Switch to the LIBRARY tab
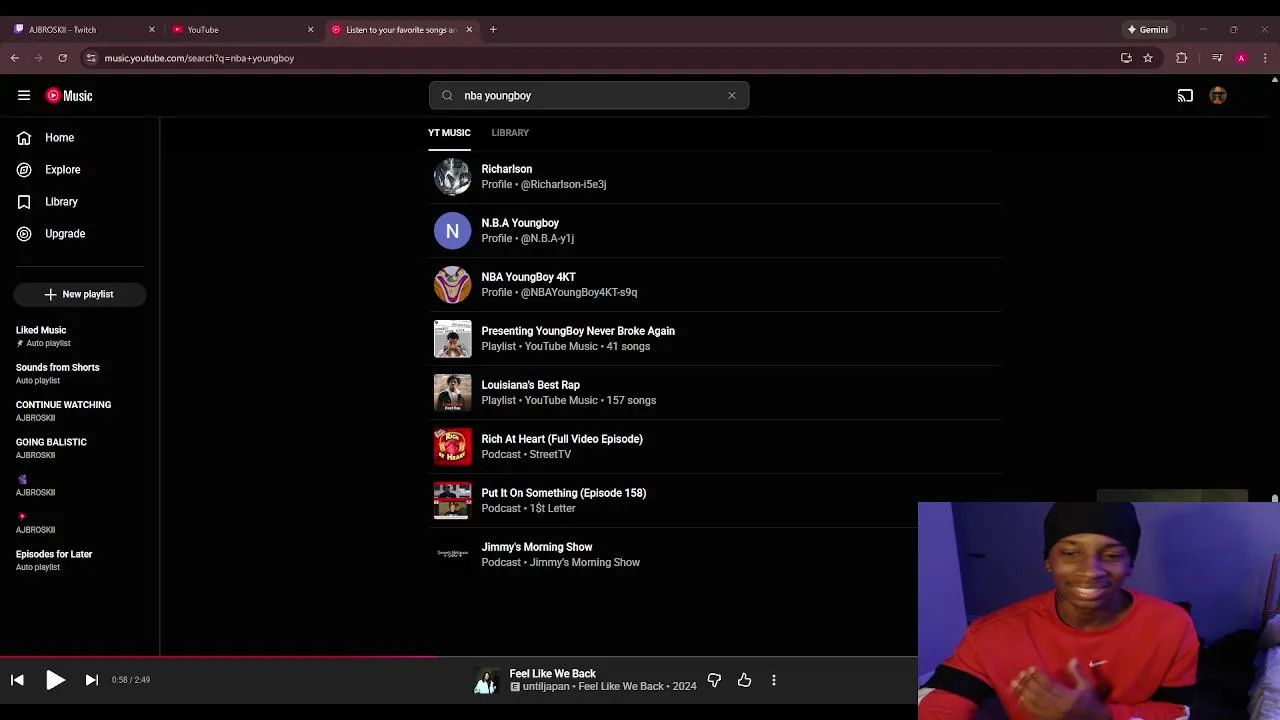 pos(510,132)
